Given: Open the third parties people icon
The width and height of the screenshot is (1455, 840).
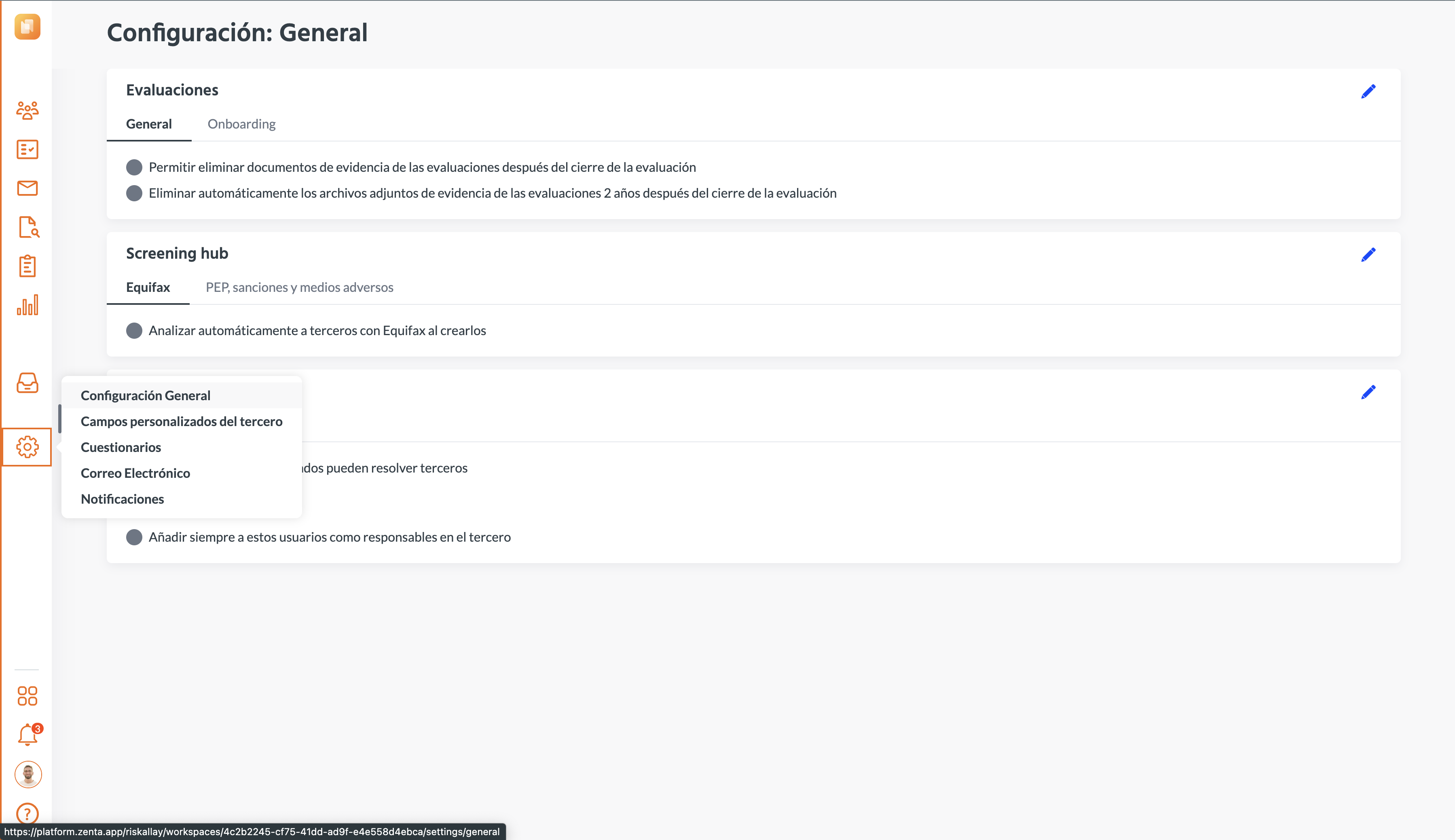Looking at the screenshot, I should coord(27,110).
